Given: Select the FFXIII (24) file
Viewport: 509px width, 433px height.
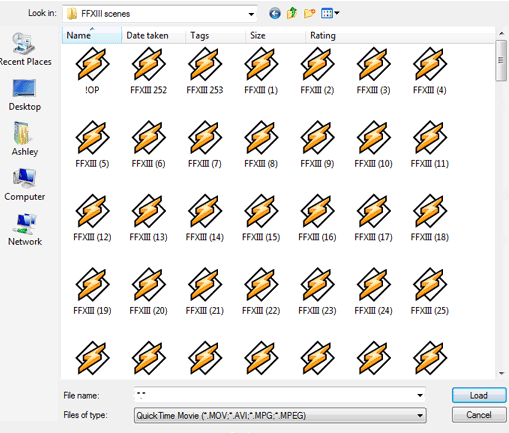Looking at the screenshot, I should pos(373,292).
